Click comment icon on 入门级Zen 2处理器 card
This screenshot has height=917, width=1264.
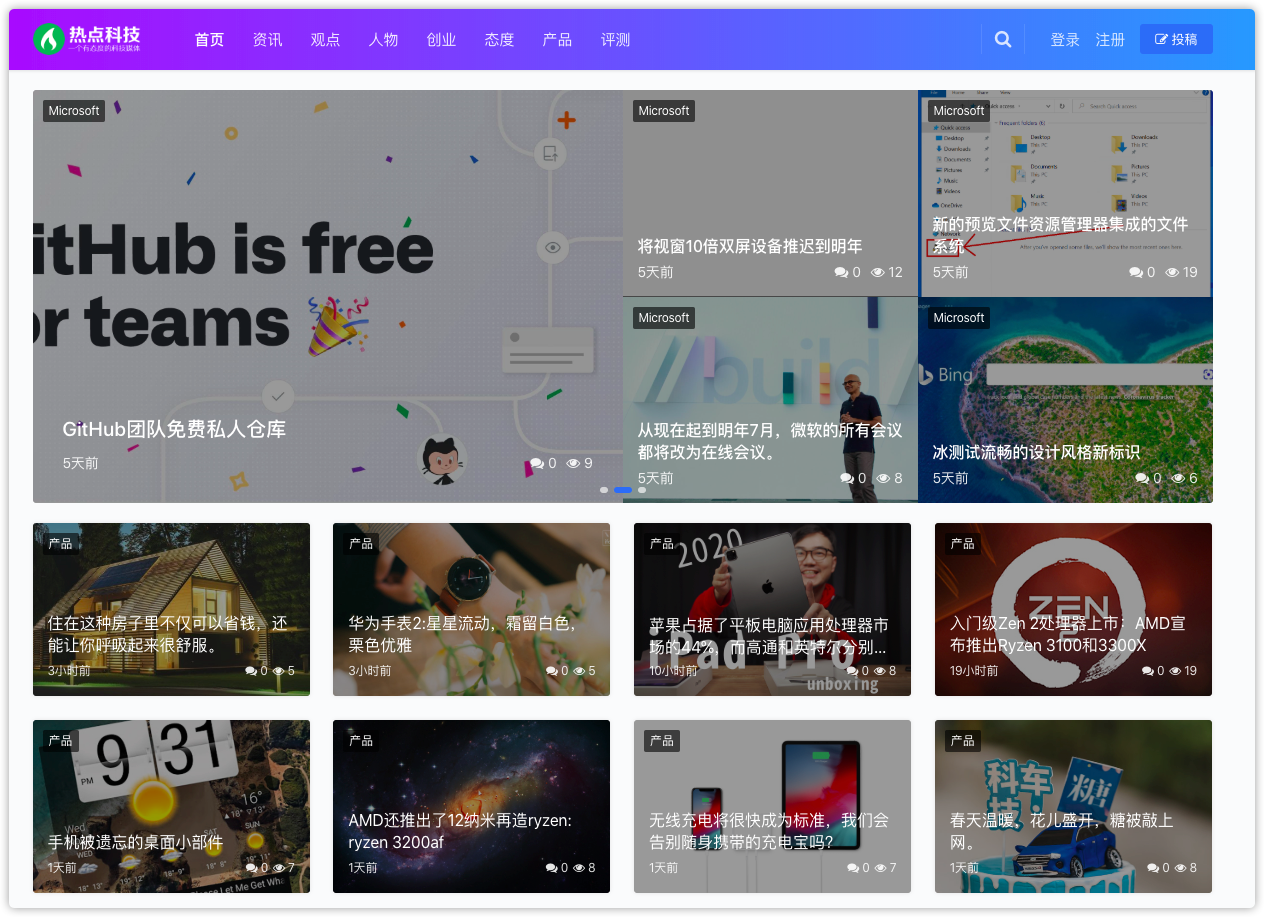[x=1148, y=671]
